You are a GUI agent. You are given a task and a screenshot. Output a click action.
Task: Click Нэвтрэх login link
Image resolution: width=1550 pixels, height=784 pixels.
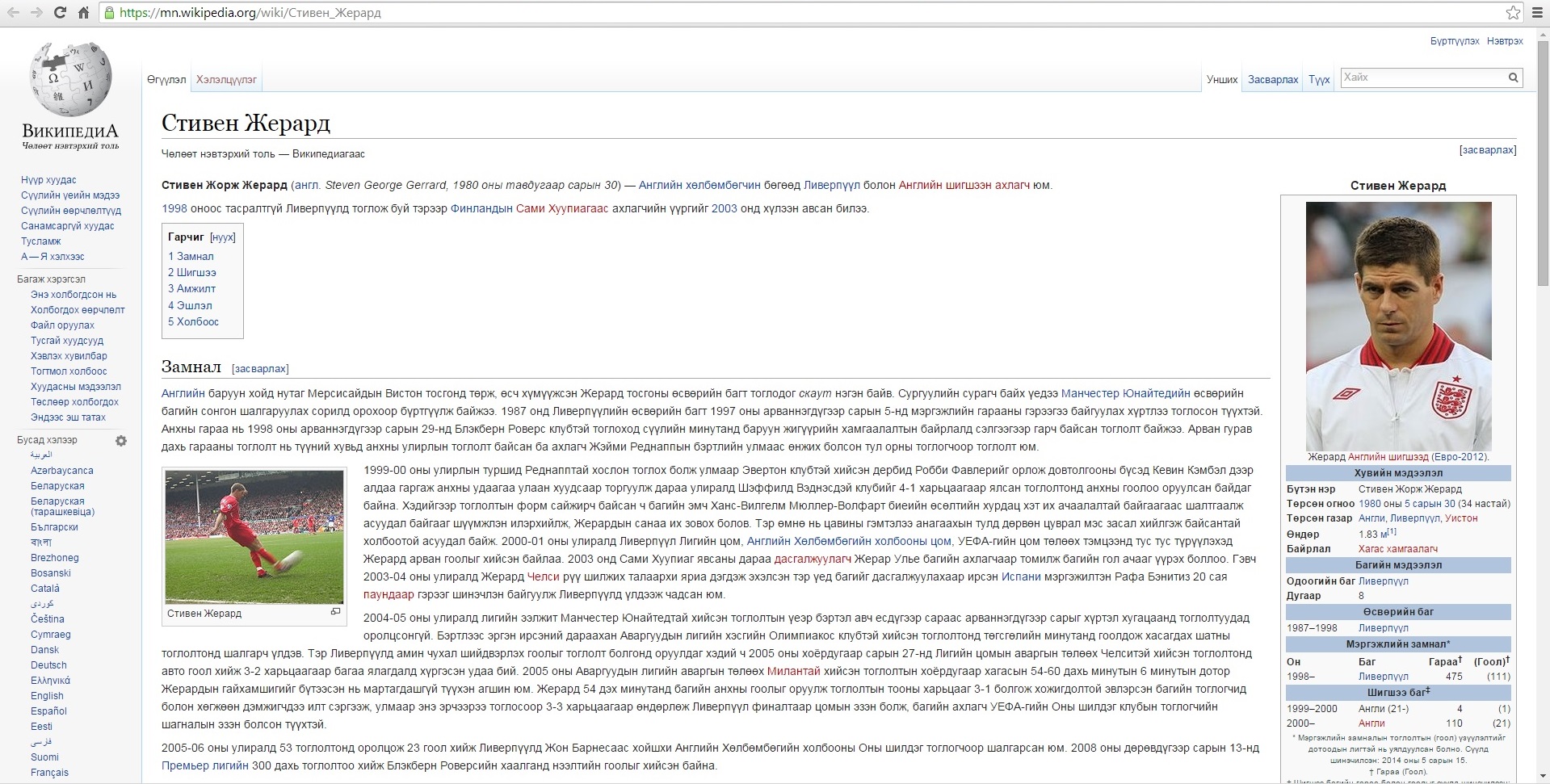(1505, 41)
